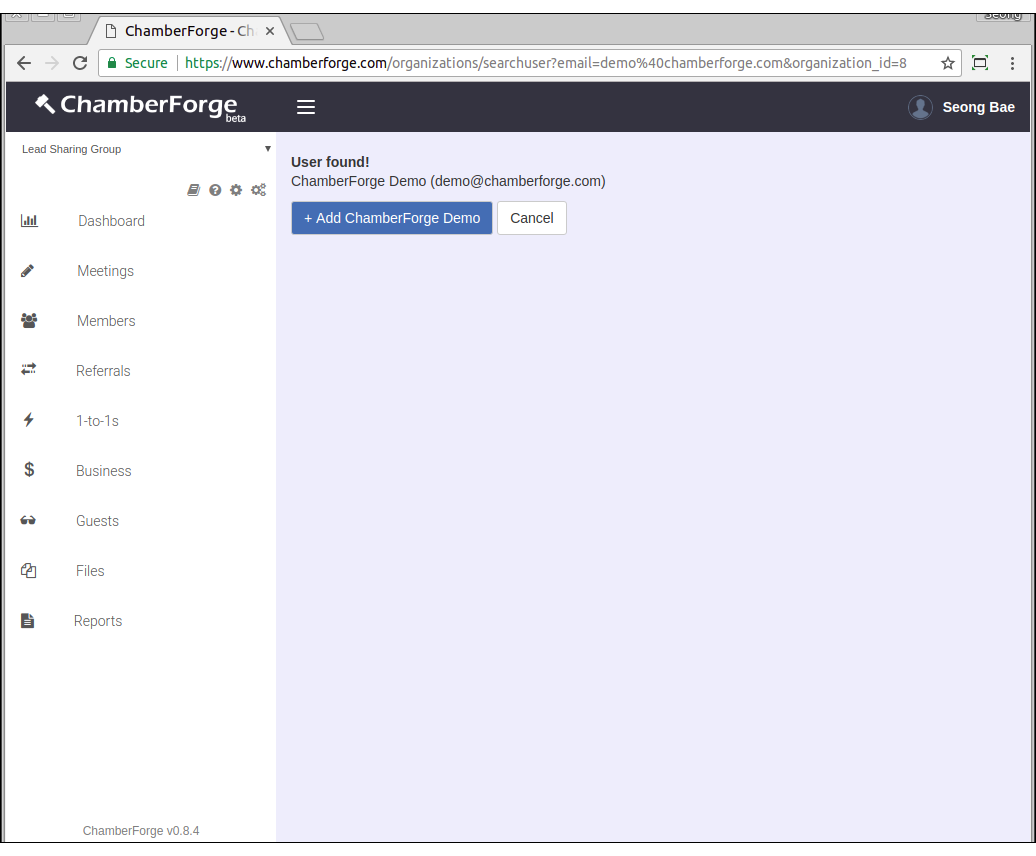Click the help question mark icon
The height and width of the screenshot is (856, 1036).
(x=215, y=190)
